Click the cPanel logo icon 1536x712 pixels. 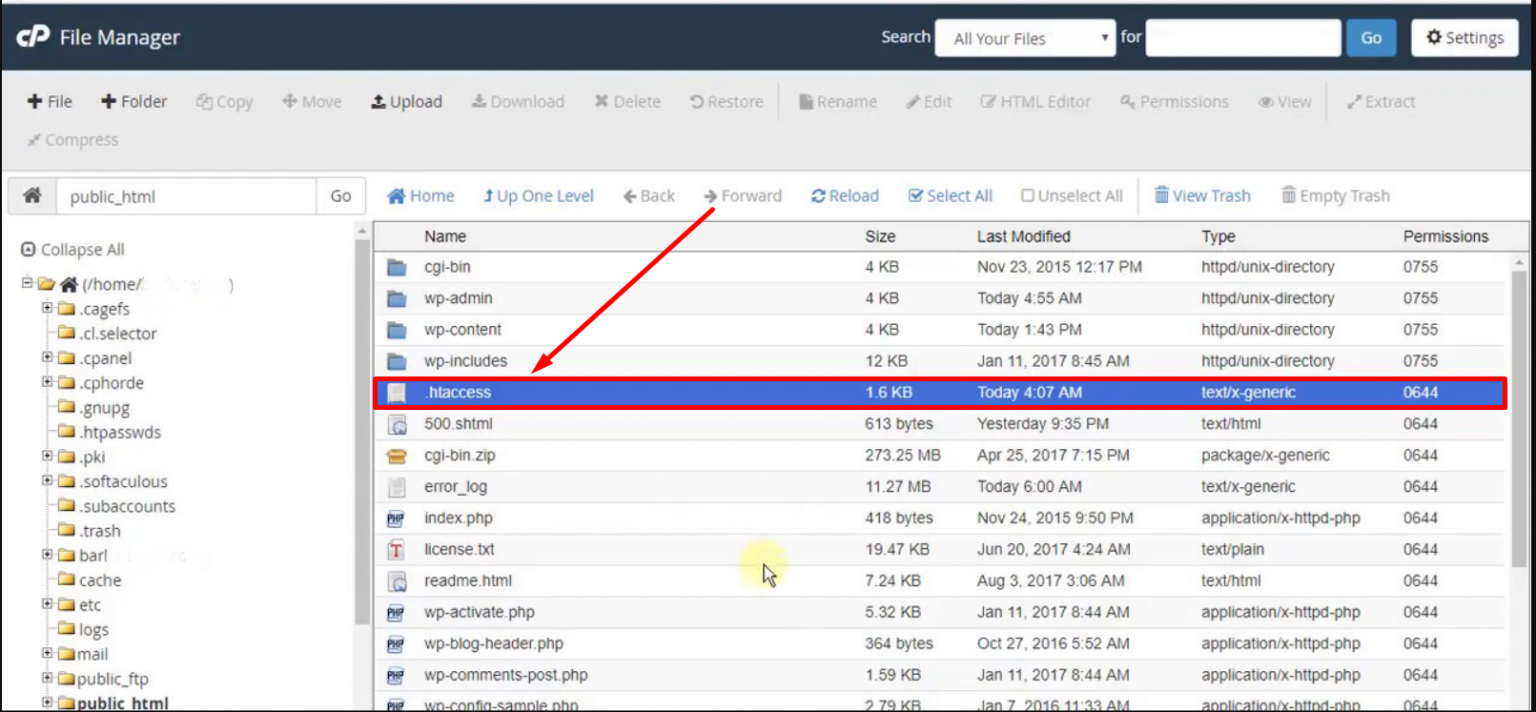pos(33,38)
